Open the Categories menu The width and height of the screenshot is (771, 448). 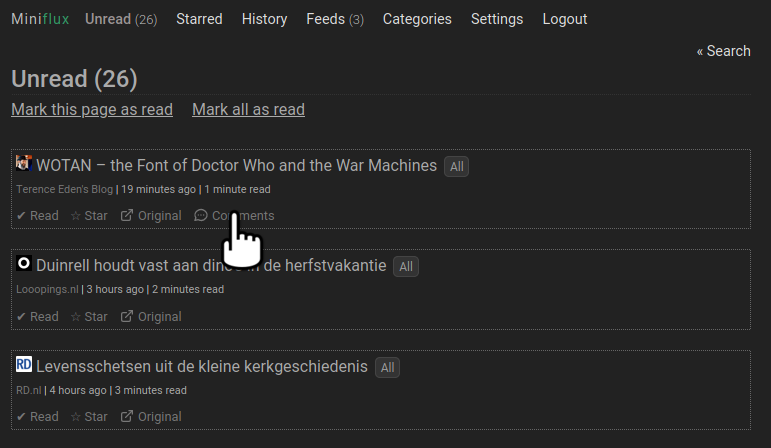417,19
